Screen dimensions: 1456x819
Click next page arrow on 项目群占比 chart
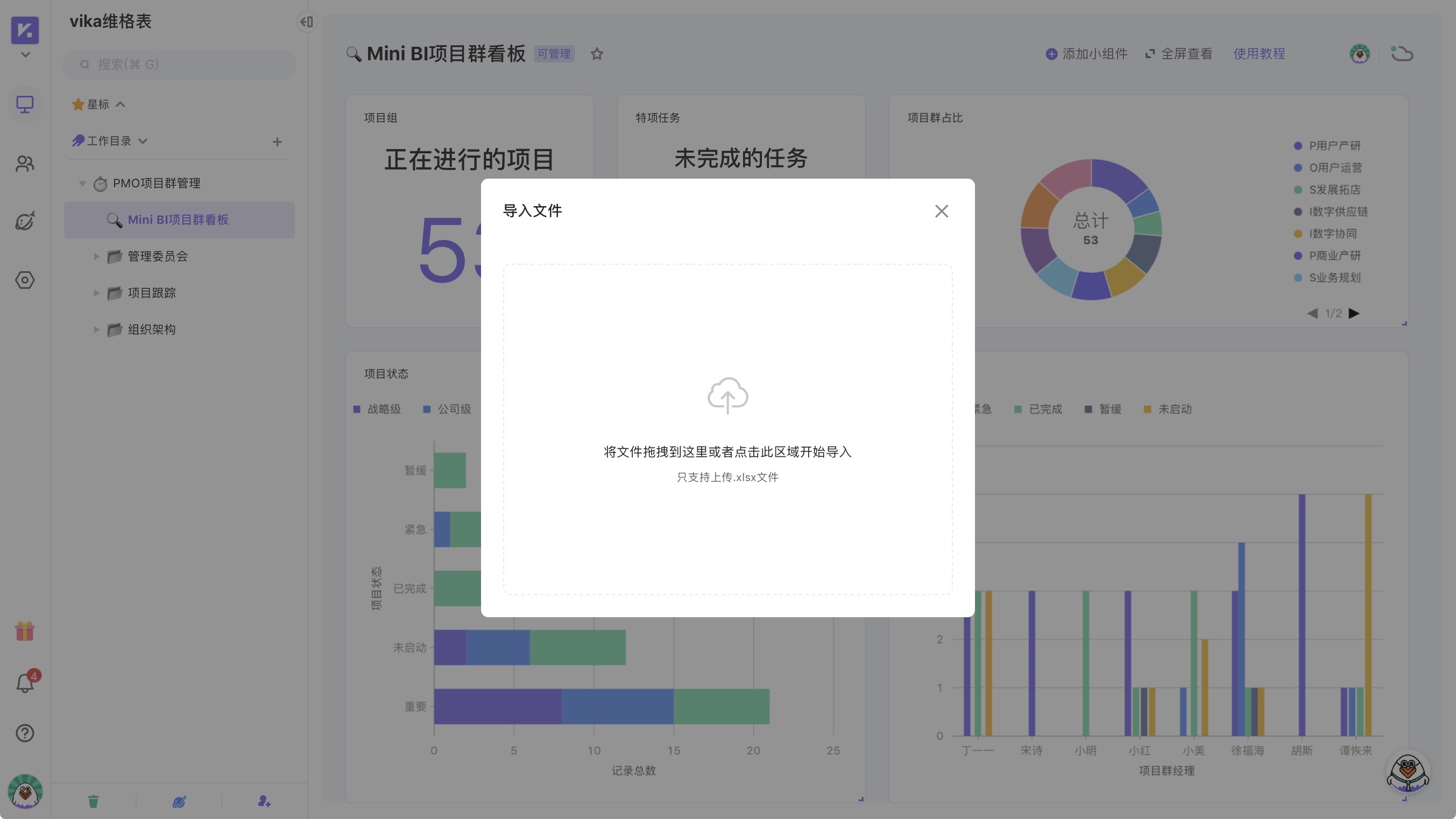point(1354,313)
